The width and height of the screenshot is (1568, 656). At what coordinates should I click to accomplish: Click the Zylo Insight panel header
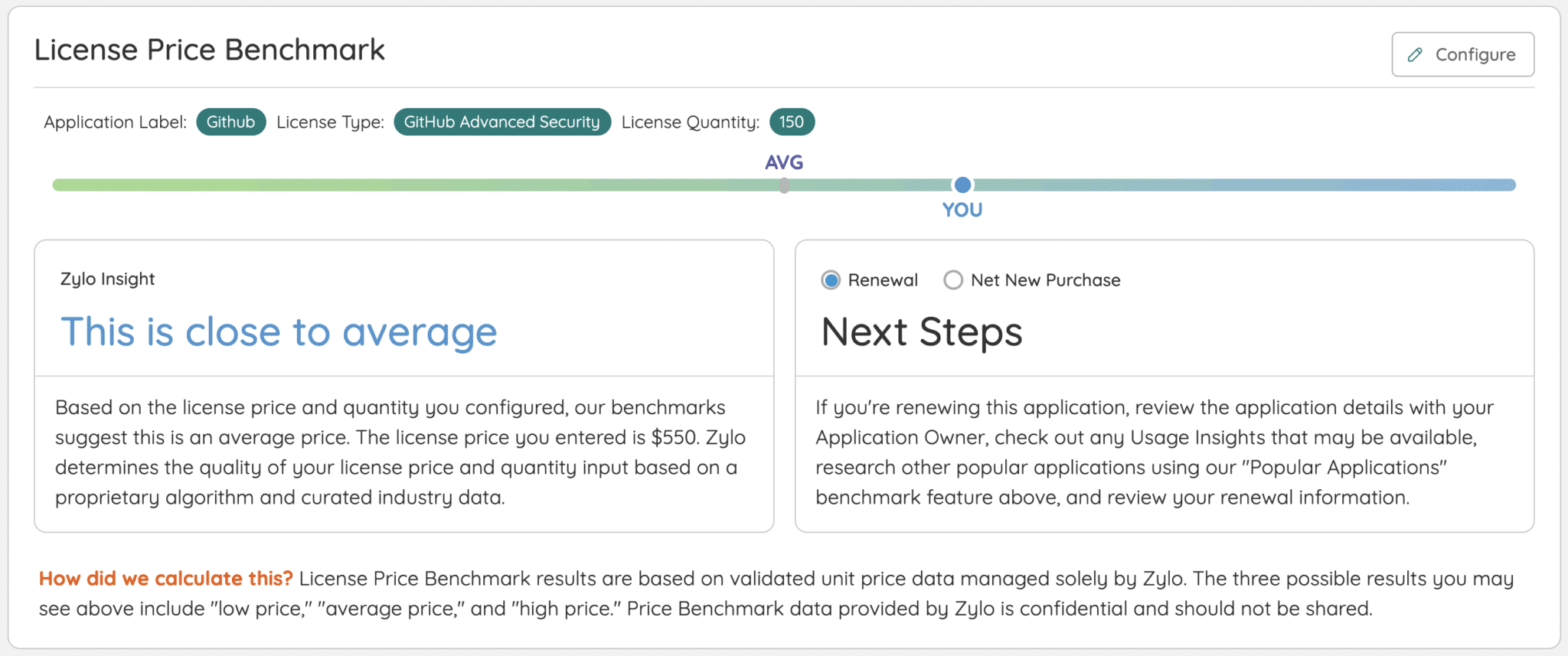click(x=106, y=279)
